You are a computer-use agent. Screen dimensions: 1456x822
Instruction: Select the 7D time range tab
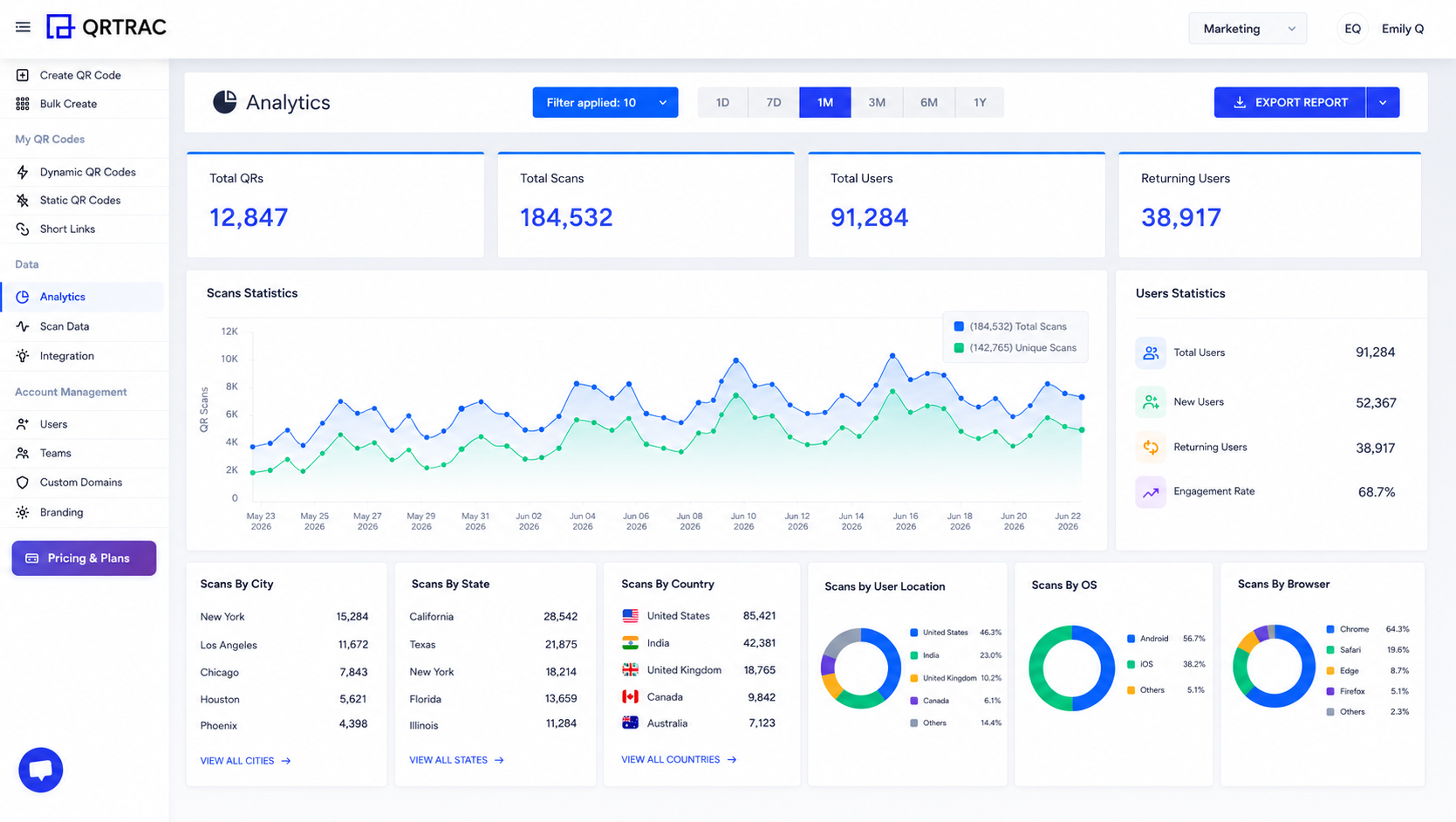click(x=774, y=102)
